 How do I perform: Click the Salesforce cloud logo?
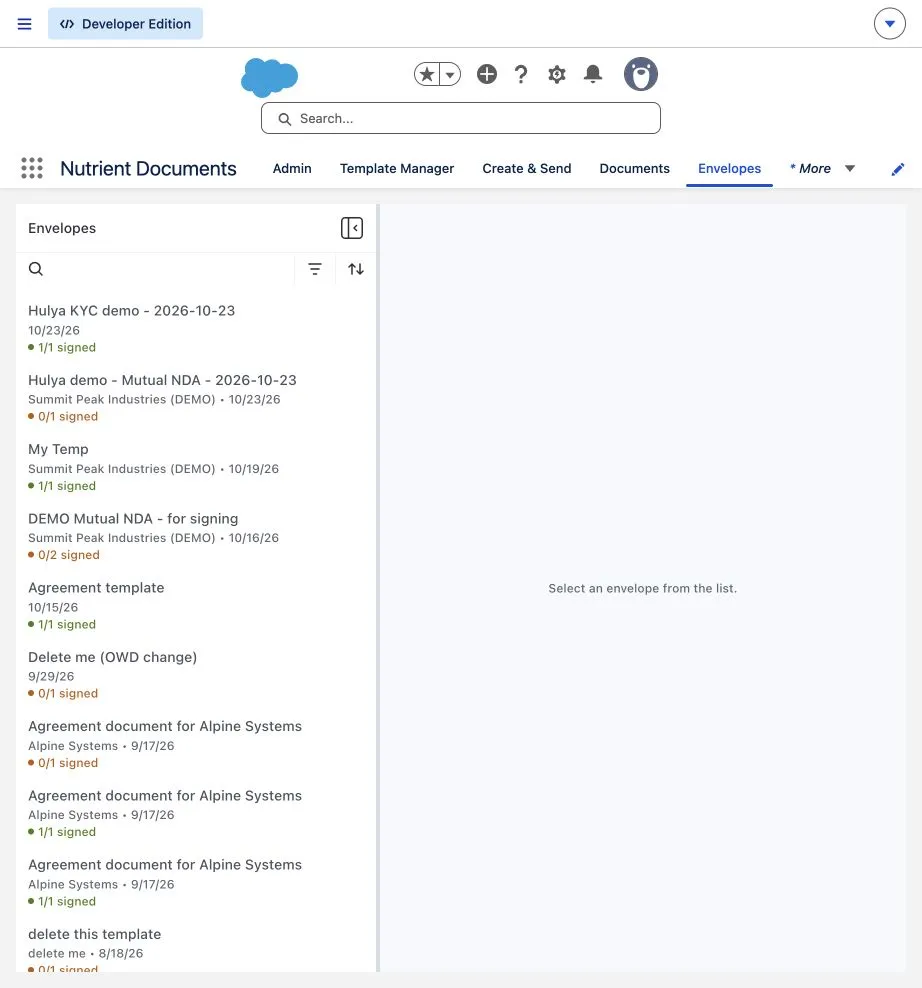pos(269,77)
